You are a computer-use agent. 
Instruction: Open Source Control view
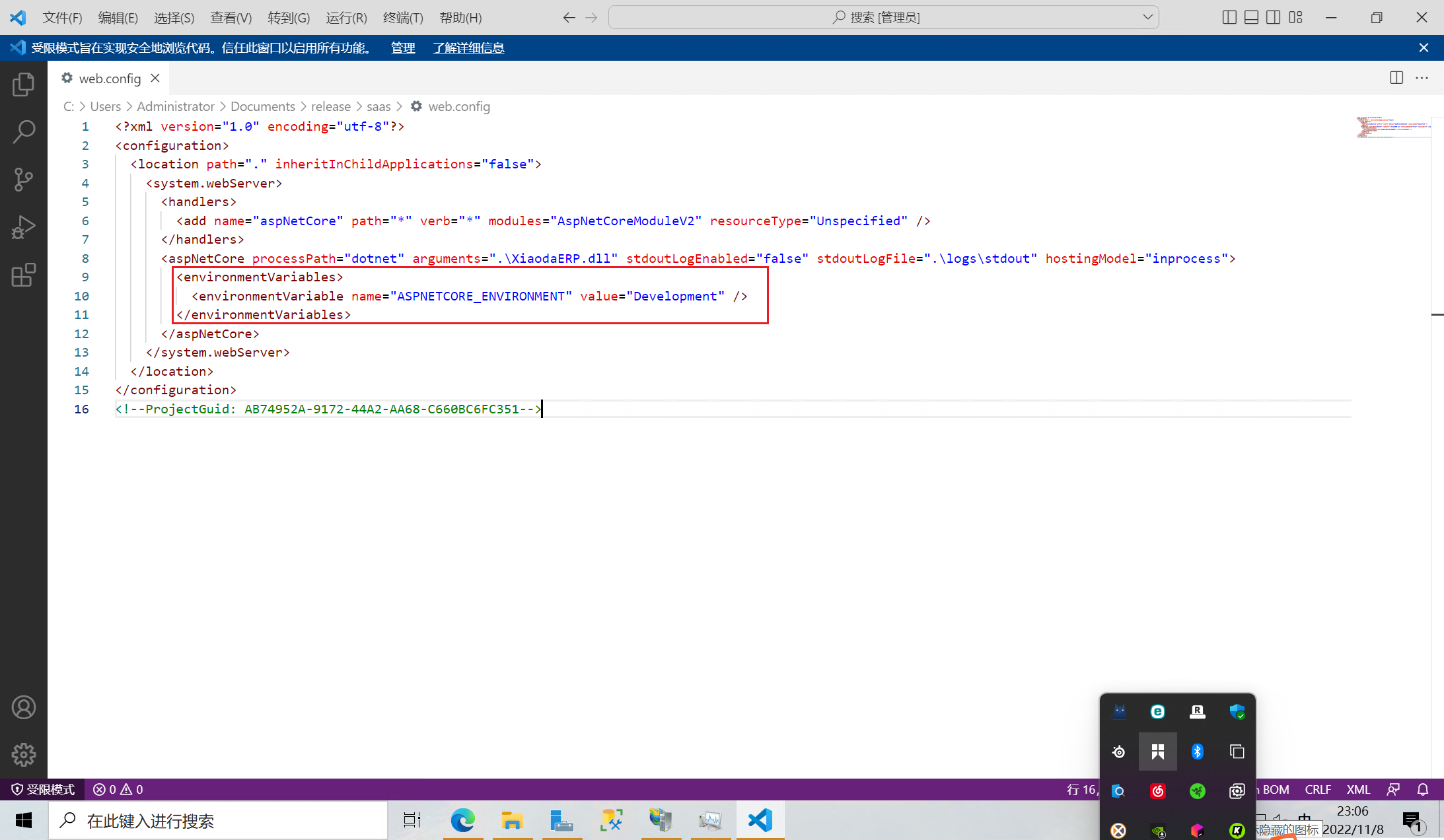pyautogui.click(x=24, y=179)
